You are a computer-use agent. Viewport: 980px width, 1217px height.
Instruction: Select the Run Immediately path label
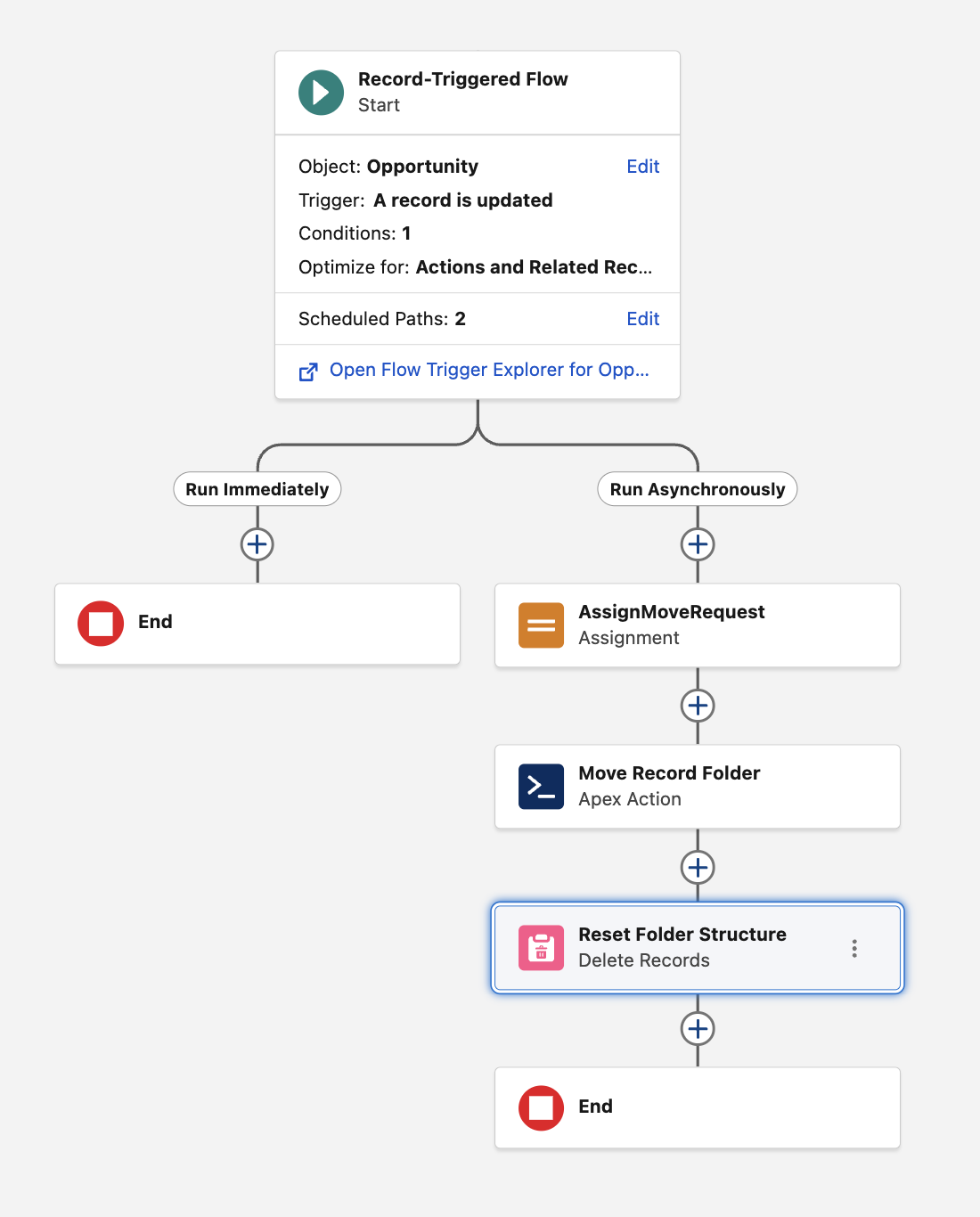pyautogui.click(x=257, y=489)
